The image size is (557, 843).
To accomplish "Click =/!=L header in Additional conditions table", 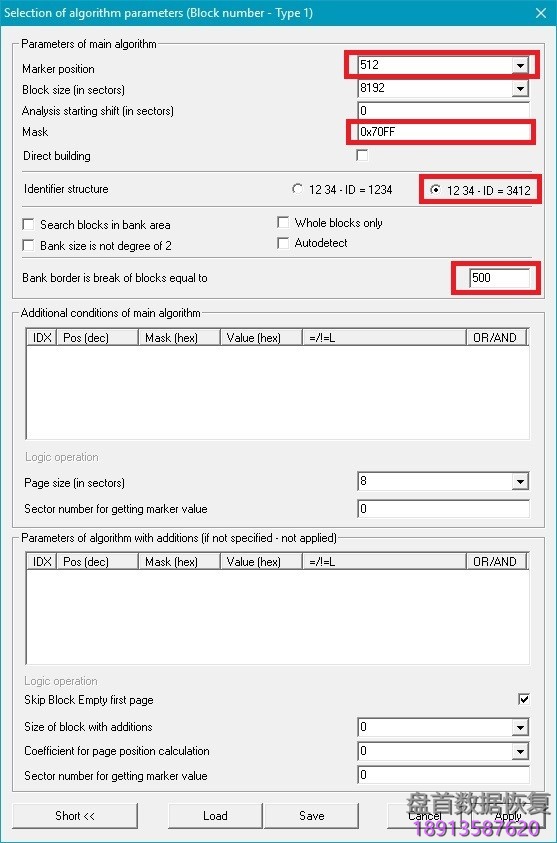I will (x=384, y=338).
